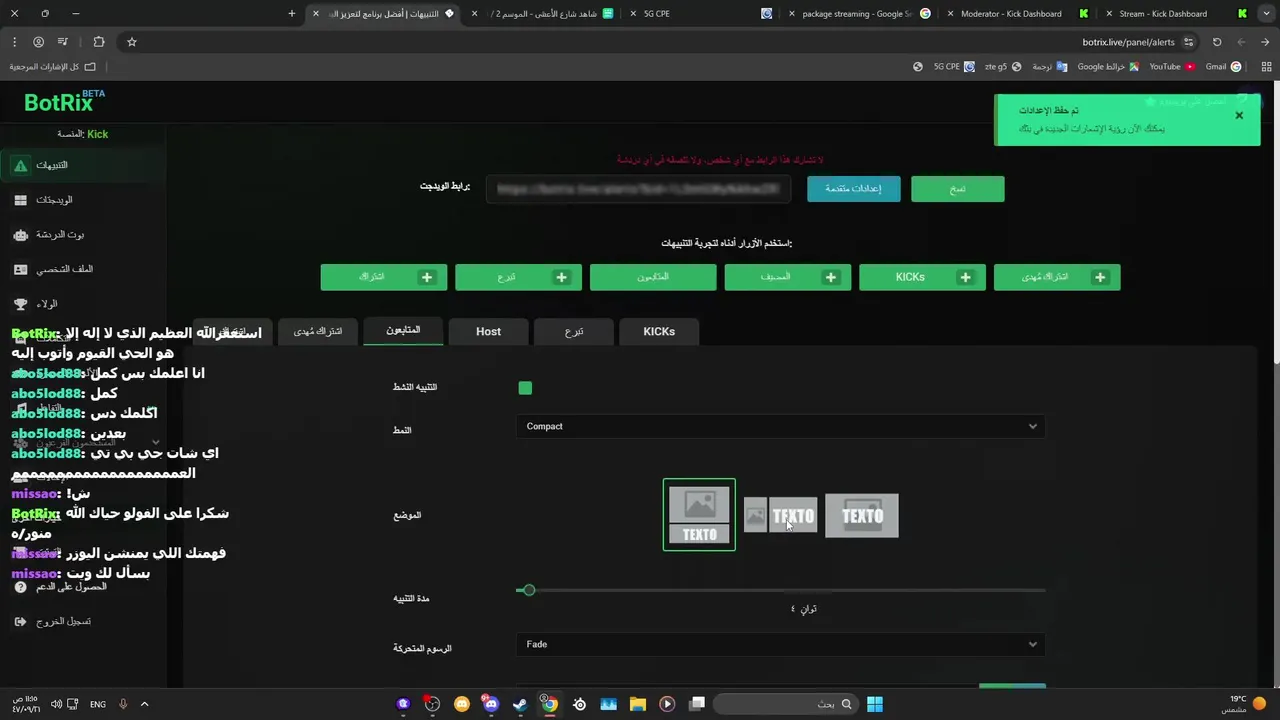Open the YouTube bookmark

pyautogui.click(x=1171, y=67)
